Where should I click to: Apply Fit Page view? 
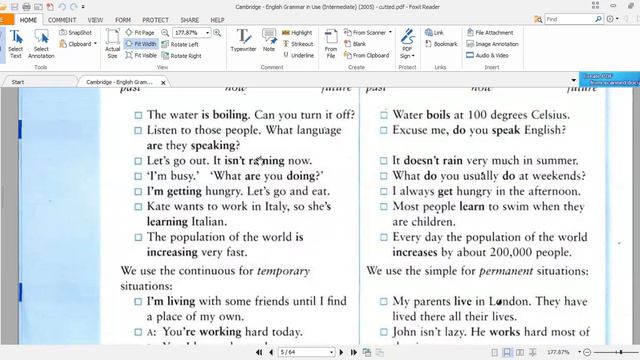(x=140, y=32)
